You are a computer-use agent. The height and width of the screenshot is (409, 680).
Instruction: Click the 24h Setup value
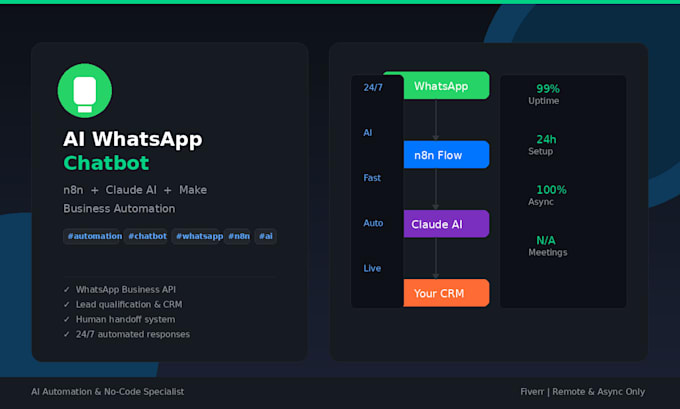coord(546,139)
